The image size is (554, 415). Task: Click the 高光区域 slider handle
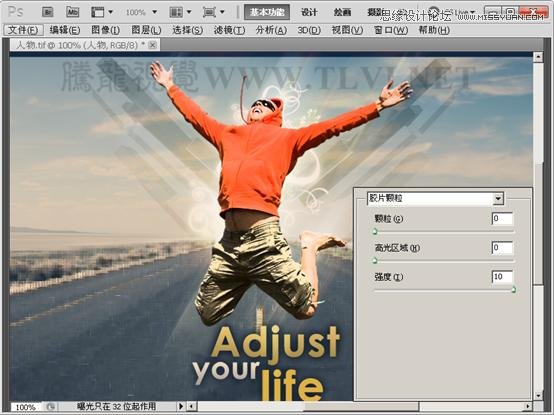click(x=375, y=261)
